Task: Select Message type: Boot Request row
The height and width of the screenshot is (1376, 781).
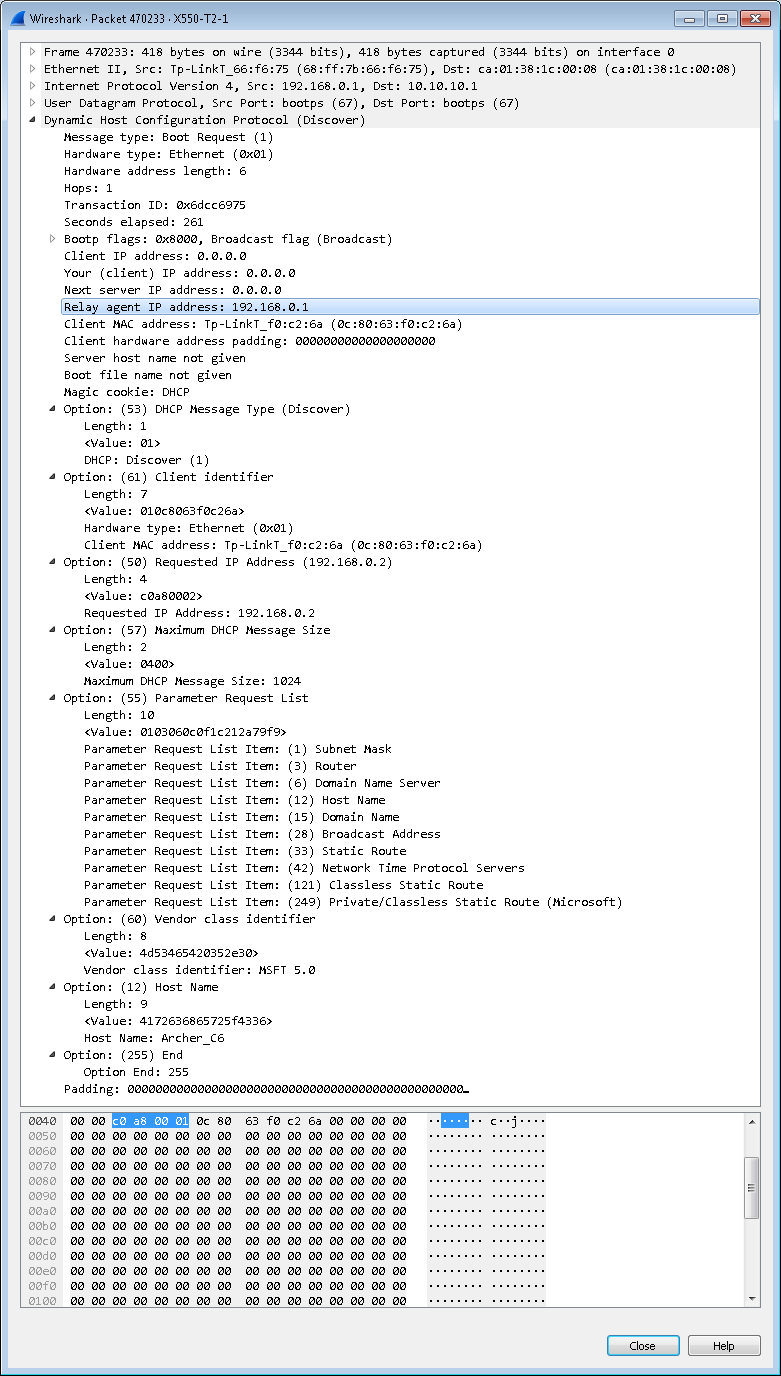Action: (168, 137)
